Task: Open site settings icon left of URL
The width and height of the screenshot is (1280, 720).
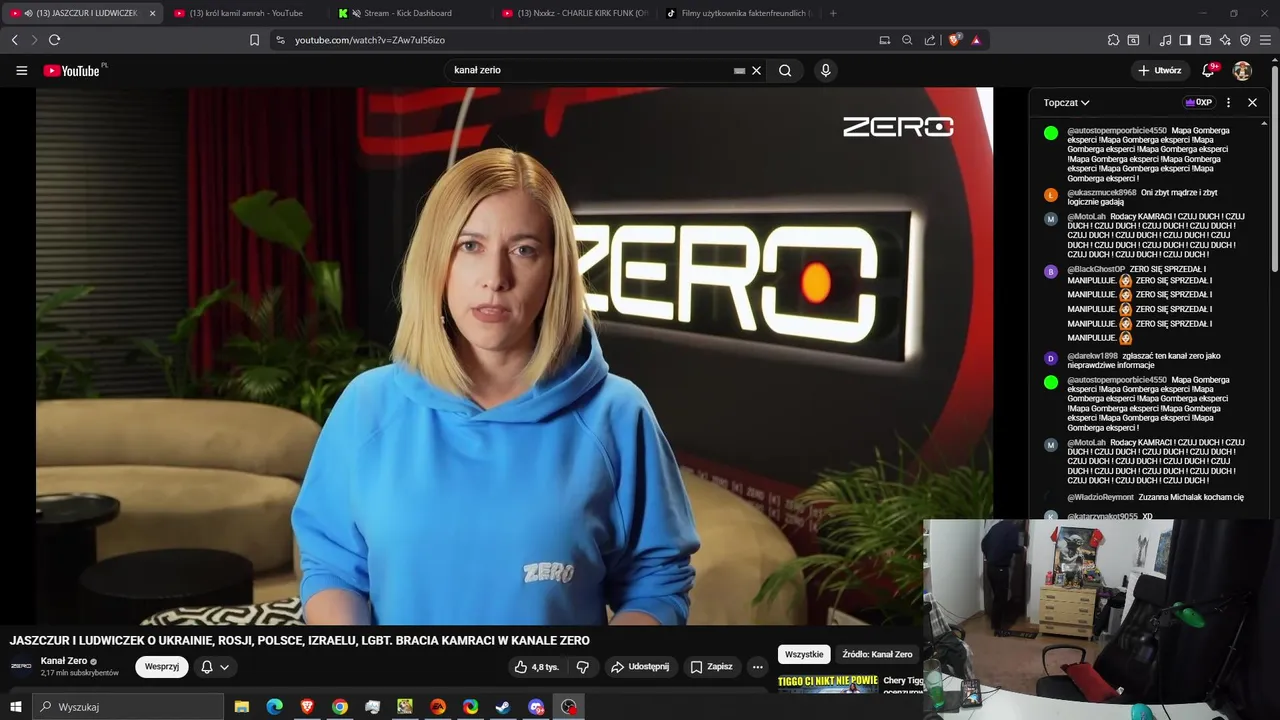Action: tap(280, 40)
